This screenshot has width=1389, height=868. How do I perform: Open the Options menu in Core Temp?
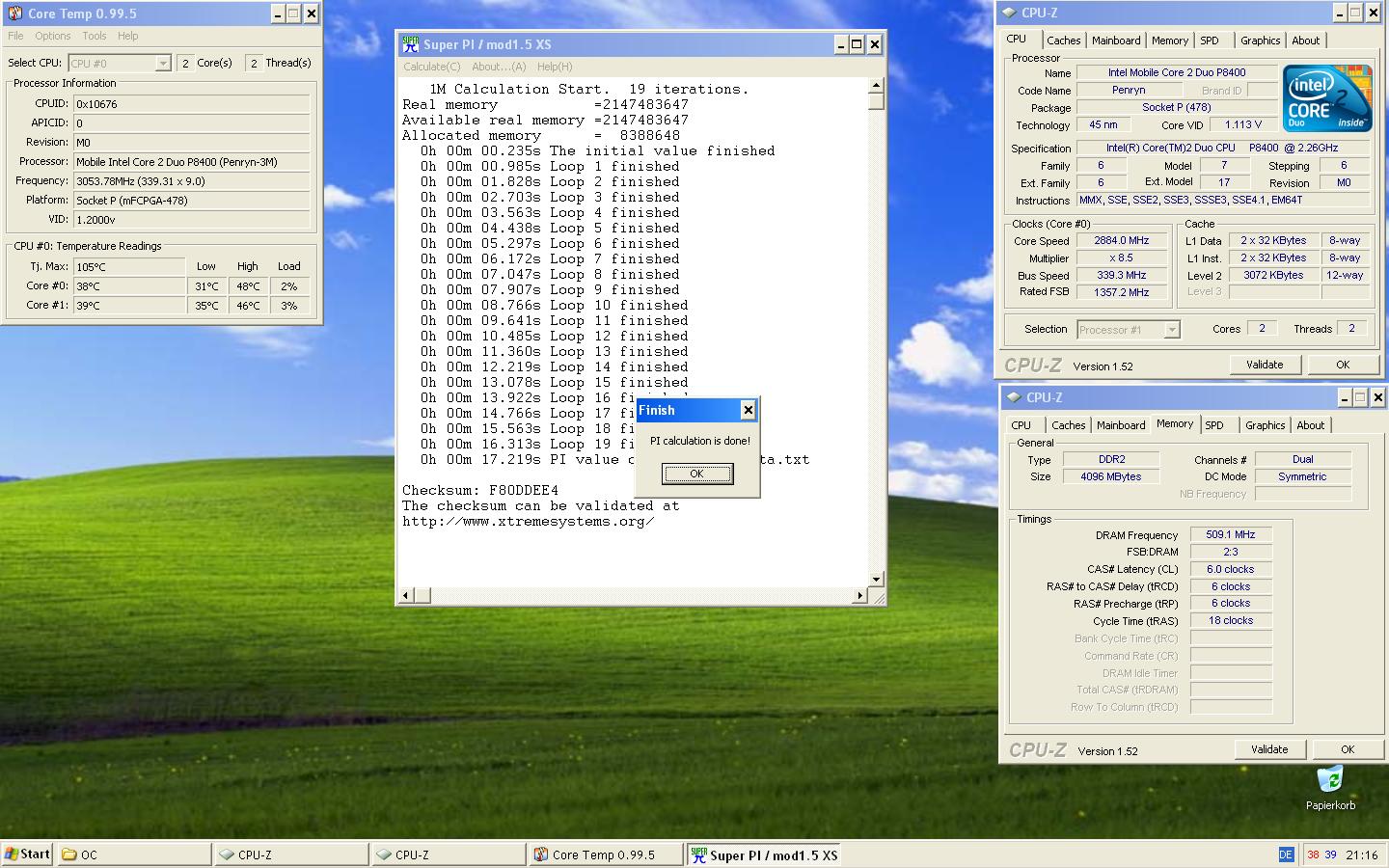(x=53, y=36)
